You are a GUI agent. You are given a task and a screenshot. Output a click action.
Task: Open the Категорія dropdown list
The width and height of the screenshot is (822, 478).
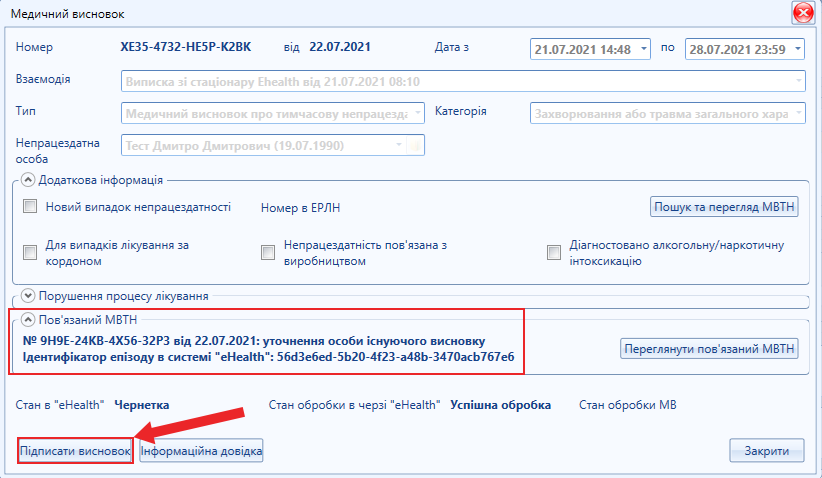click(x=798, y=113)
